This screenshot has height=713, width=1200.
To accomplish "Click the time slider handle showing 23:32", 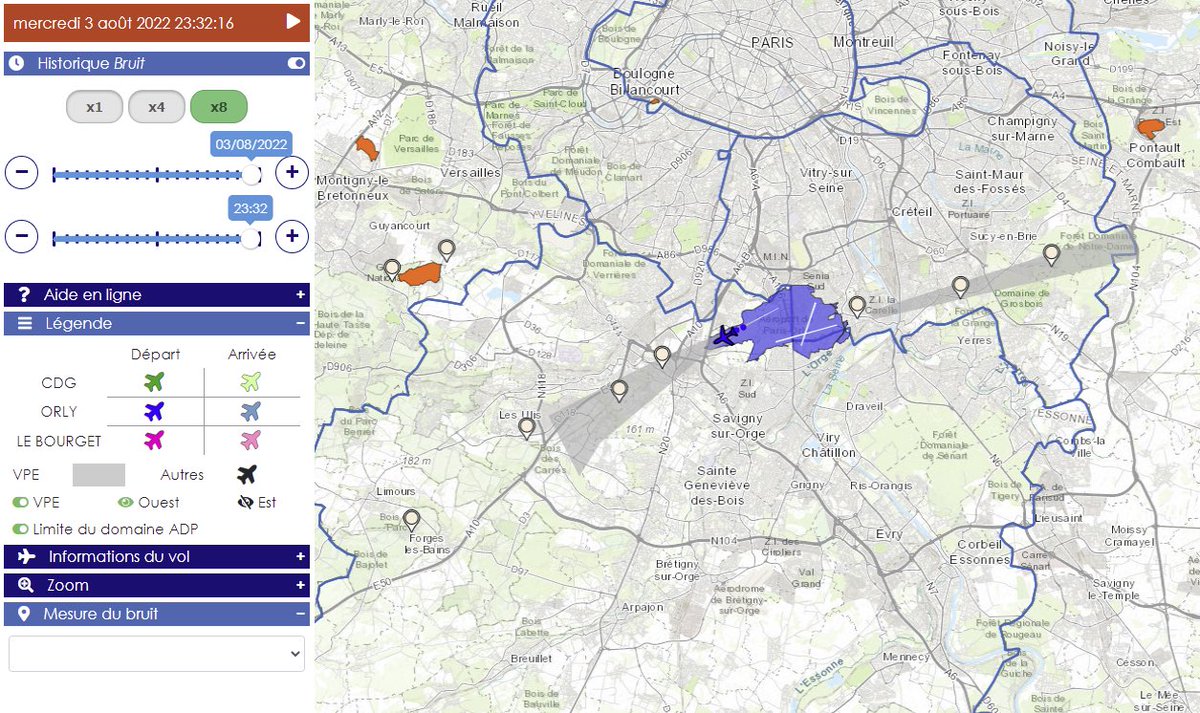I will tap(252, 238).
